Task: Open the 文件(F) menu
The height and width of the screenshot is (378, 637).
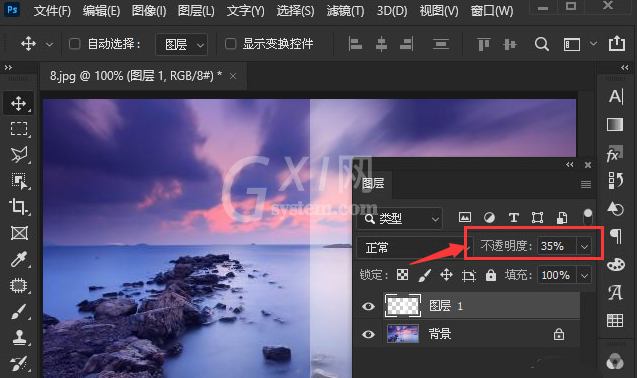Action: 52,11
